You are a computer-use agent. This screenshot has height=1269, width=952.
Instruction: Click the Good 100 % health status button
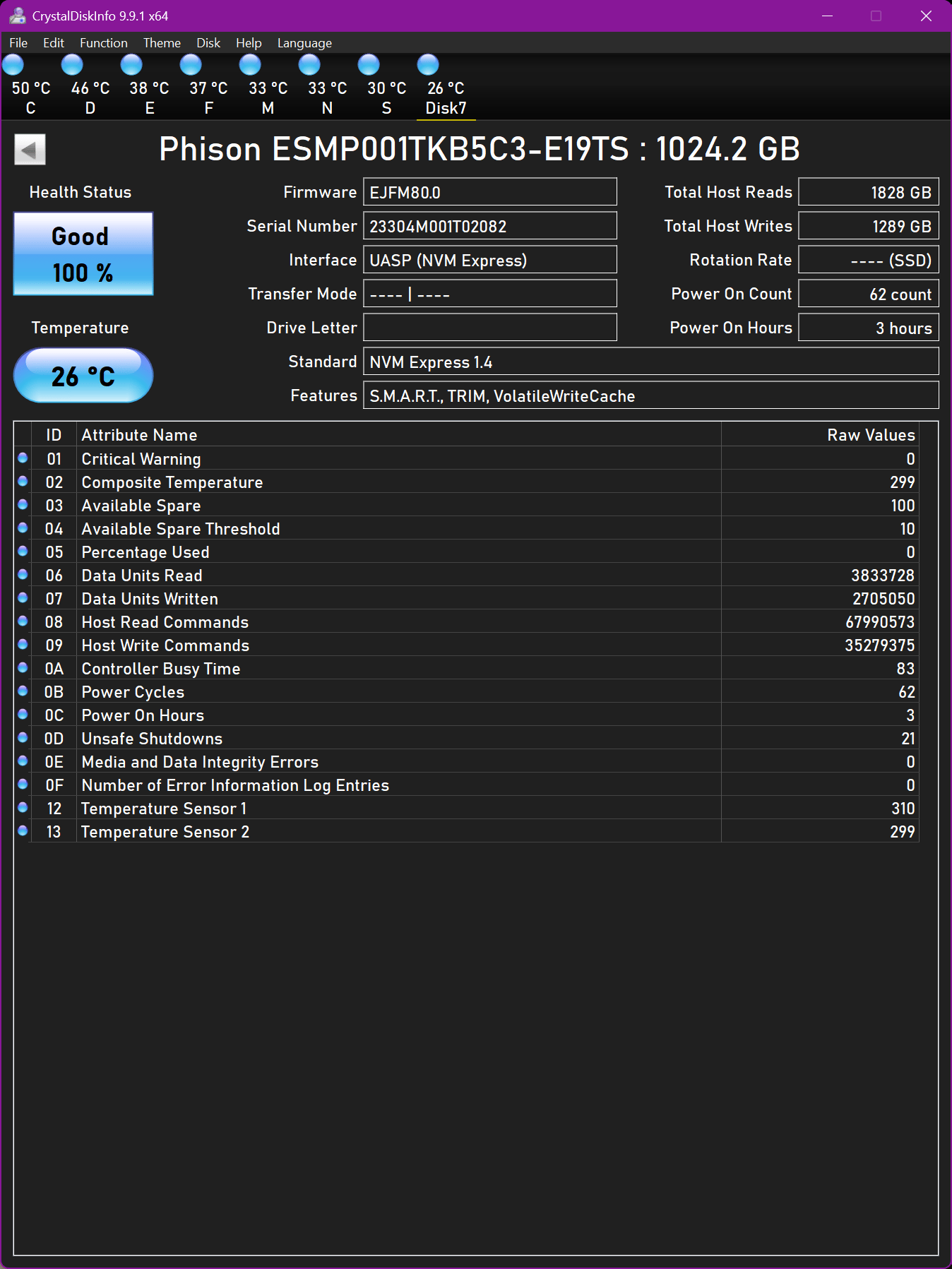coord(83,254)
